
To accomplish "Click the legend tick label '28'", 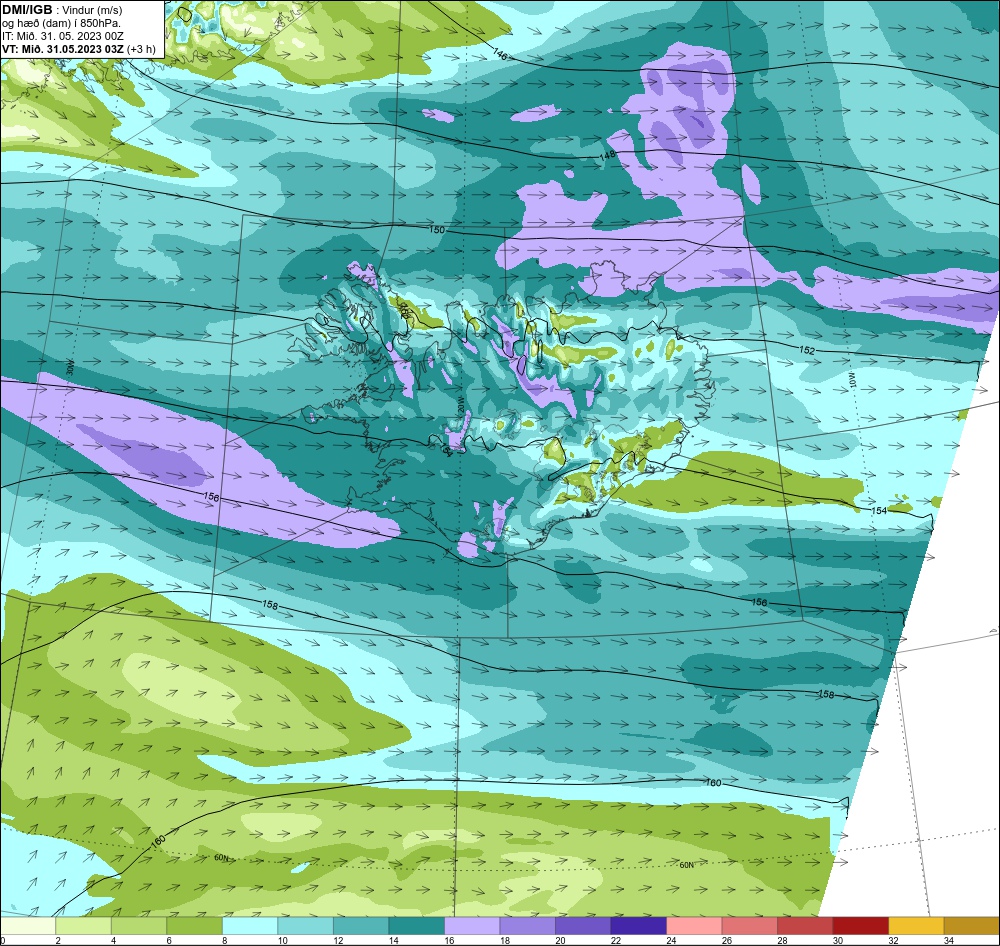I will coord(783,940).
